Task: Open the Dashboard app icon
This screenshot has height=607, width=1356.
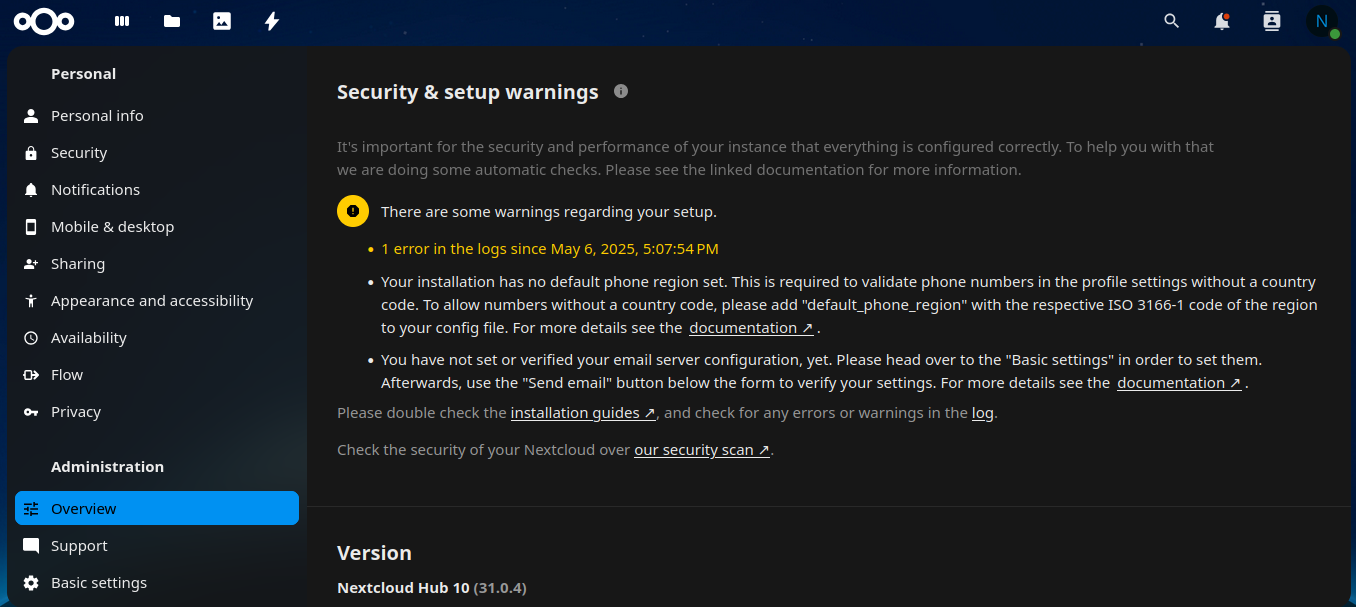Action: coord(122,21)
